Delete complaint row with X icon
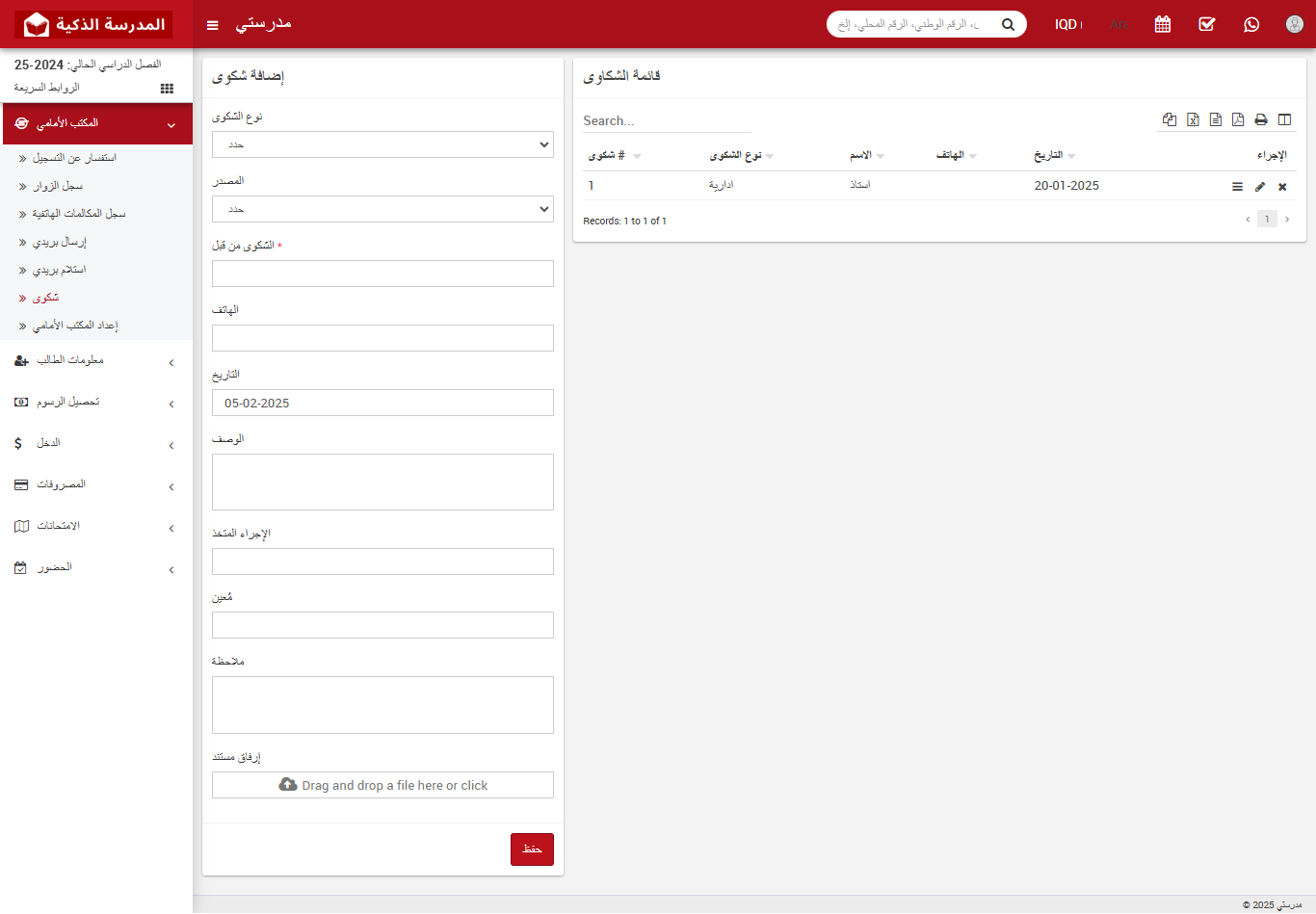Viewport: 1316px width, 914px height. point(1282,187)
